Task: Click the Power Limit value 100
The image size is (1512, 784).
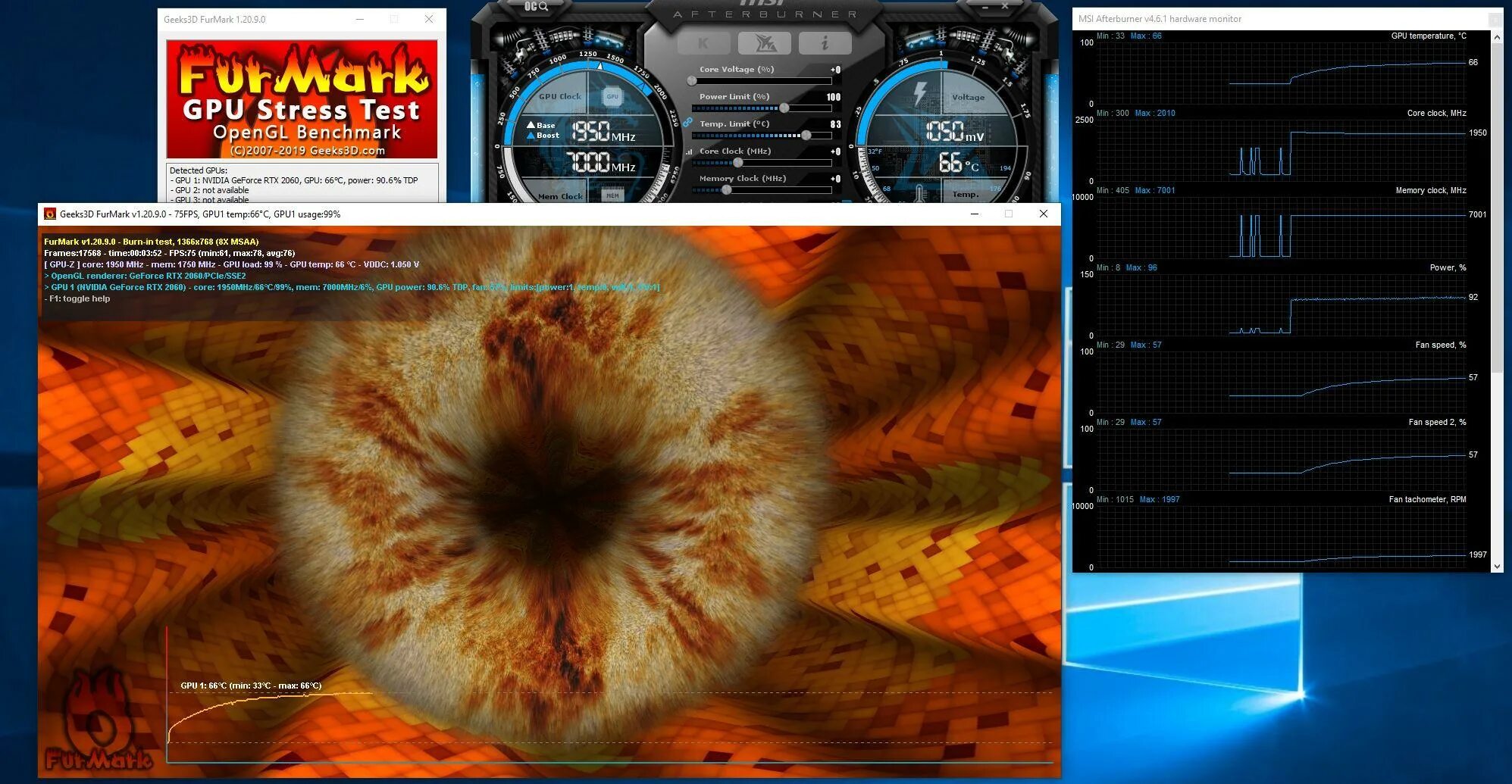Action: [x=834, y=97]
